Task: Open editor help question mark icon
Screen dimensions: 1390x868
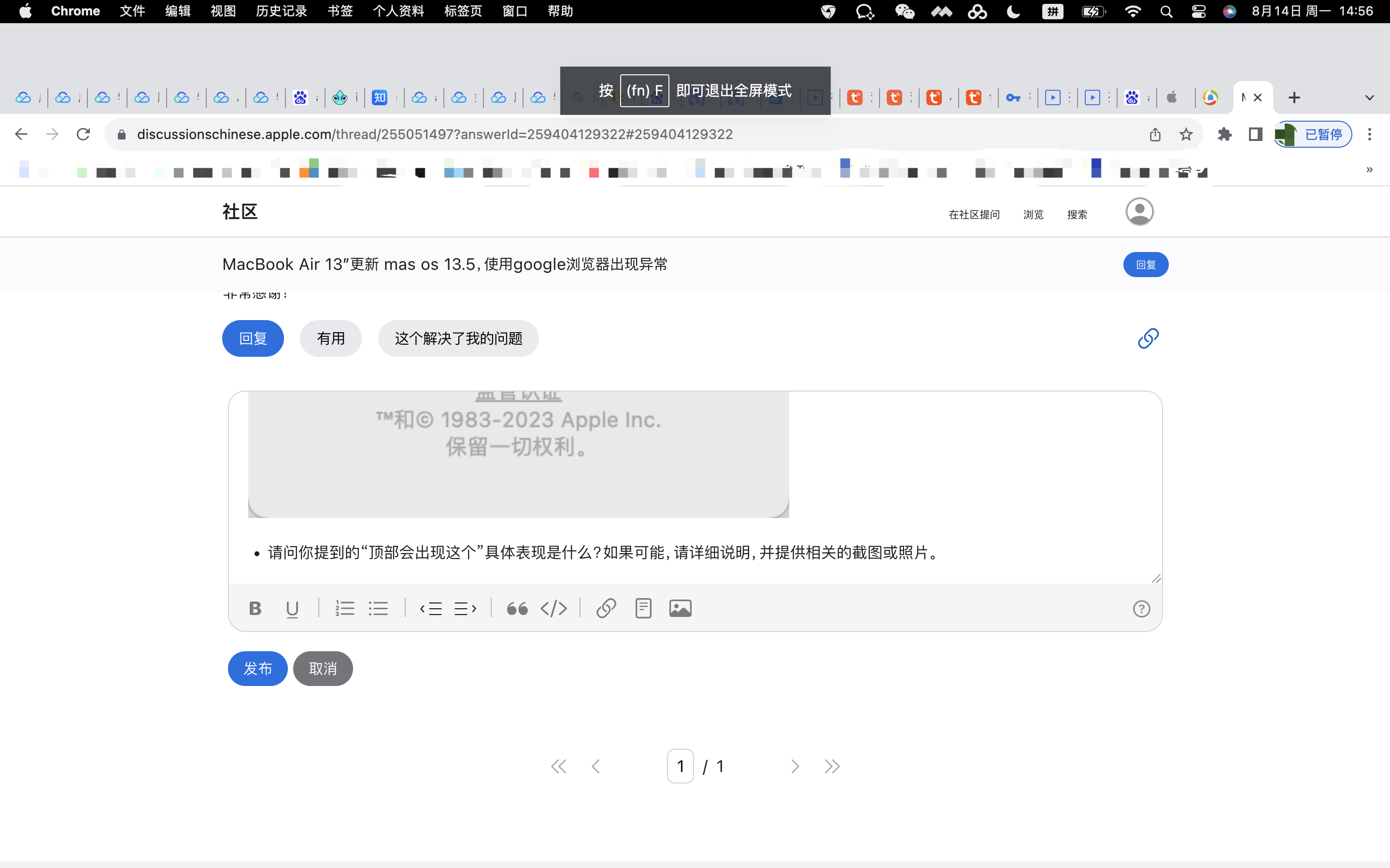Action: pyautogui.click(x=1141, y=609)
